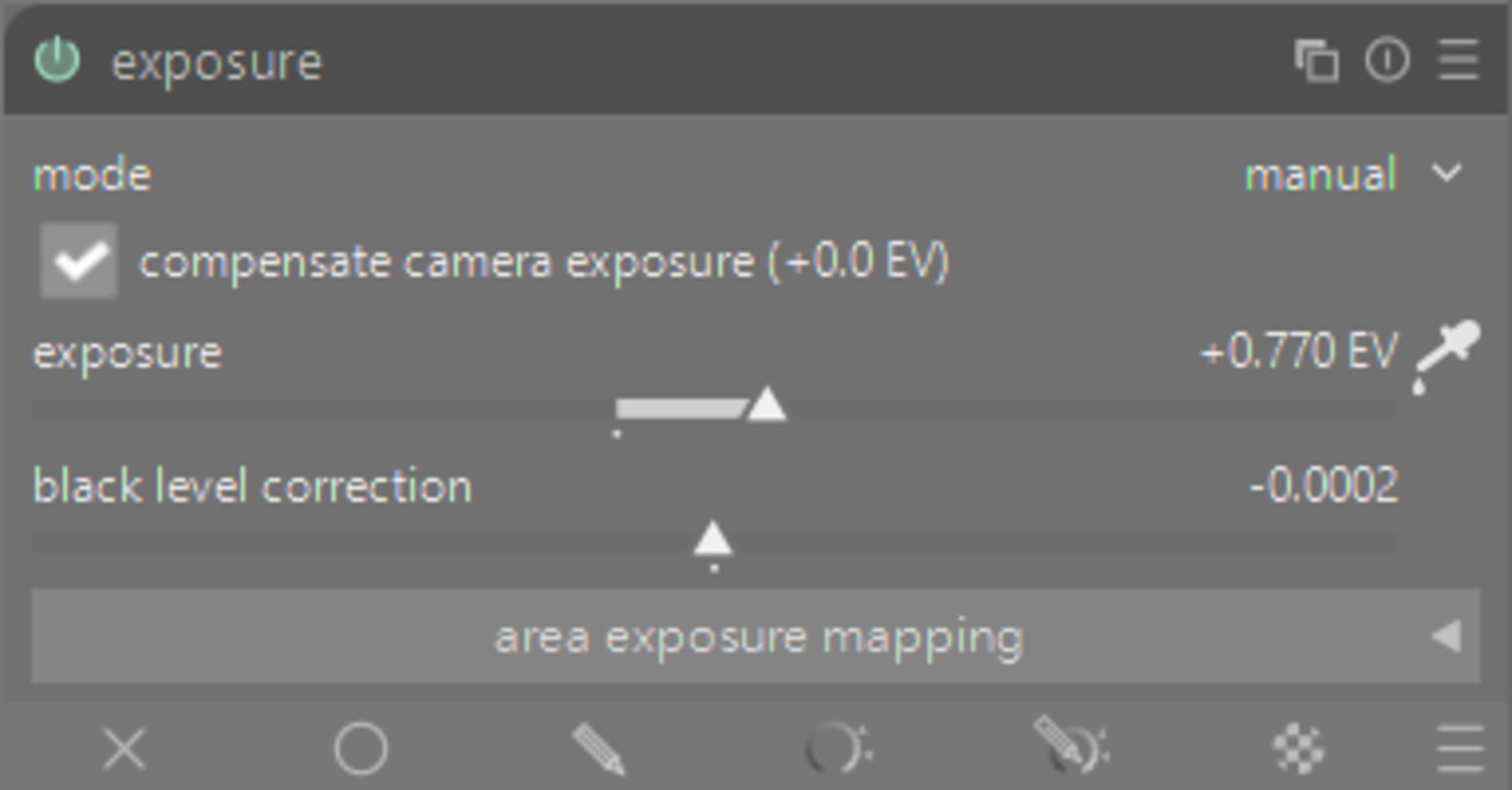Select the parametric mask icon
Viewport: 1512px width, 790px height.
(836, 747)
